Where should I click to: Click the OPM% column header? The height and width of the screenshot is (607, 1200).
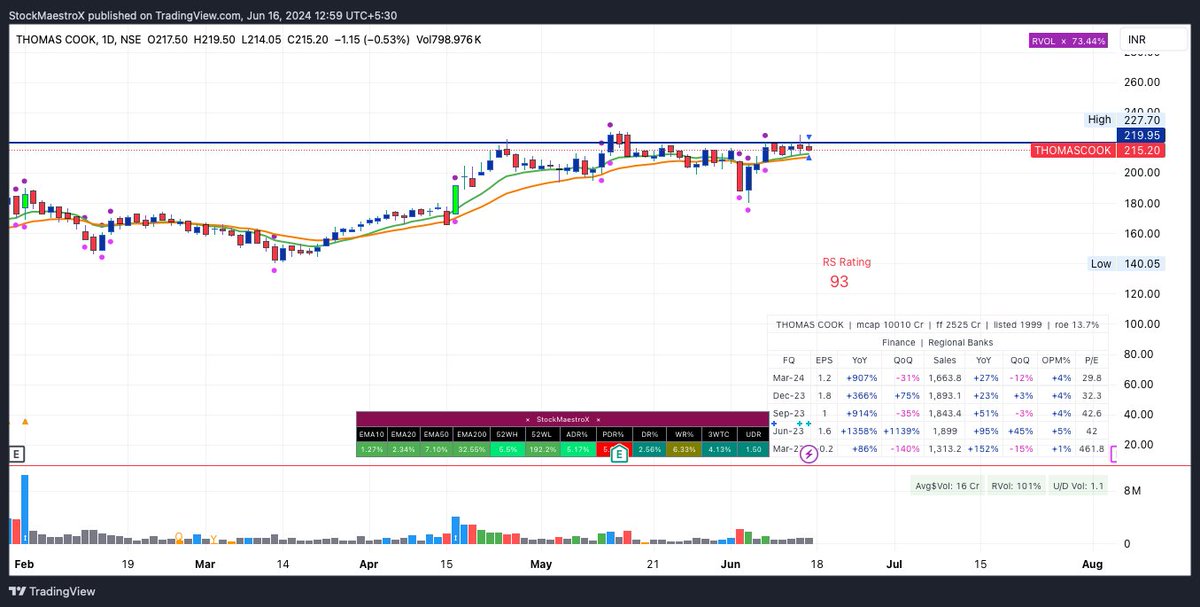pyautogui.click(x=1056, y=360)
